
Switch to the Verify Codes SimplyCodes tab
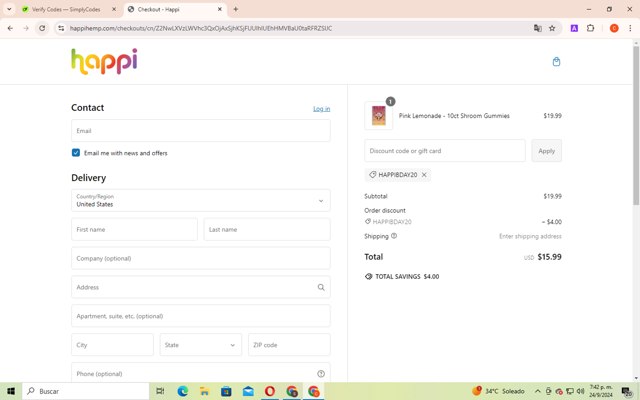point(67,9)
